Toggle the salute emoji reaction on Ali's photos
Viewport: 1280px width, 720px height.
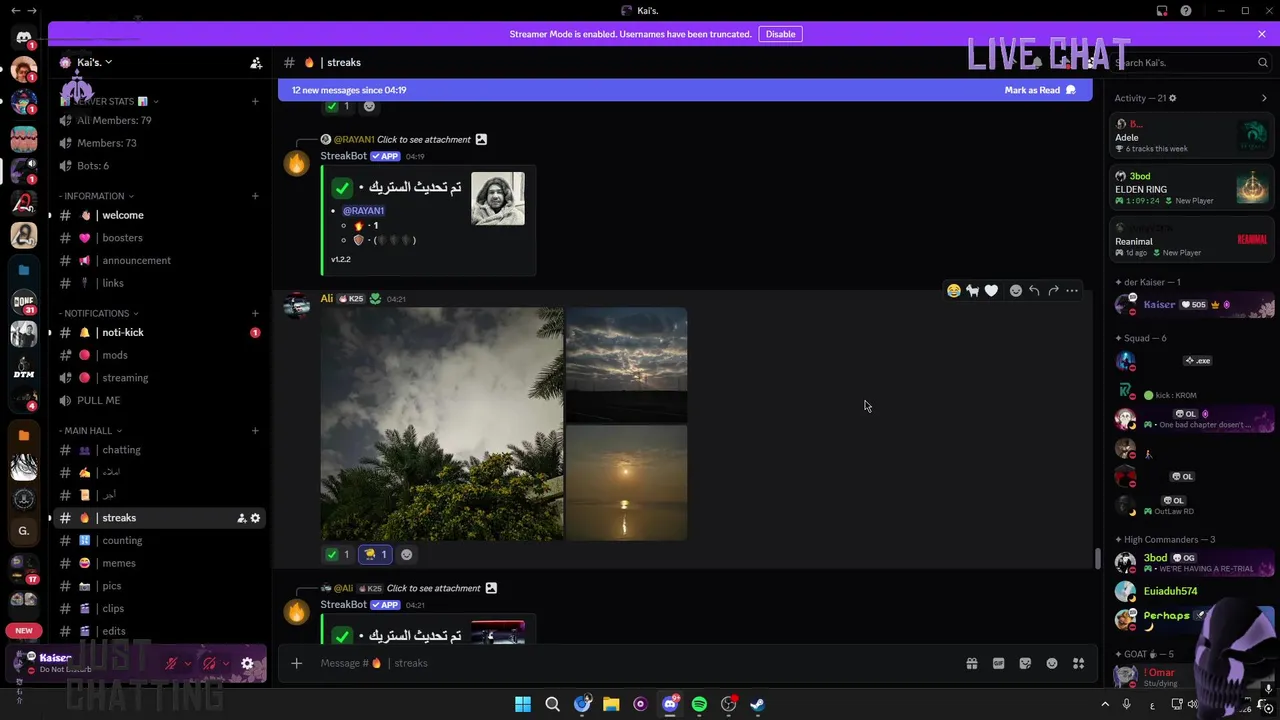(376, 554)
